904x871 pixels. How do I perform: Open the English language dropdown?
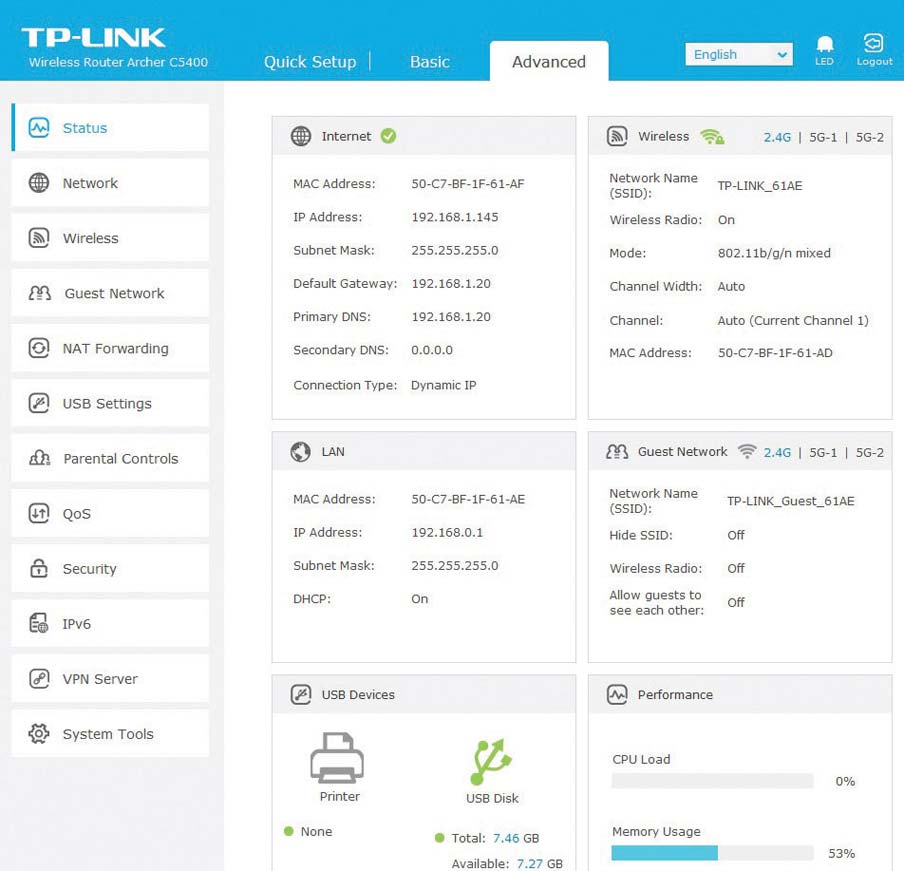[x=739, y=55]
